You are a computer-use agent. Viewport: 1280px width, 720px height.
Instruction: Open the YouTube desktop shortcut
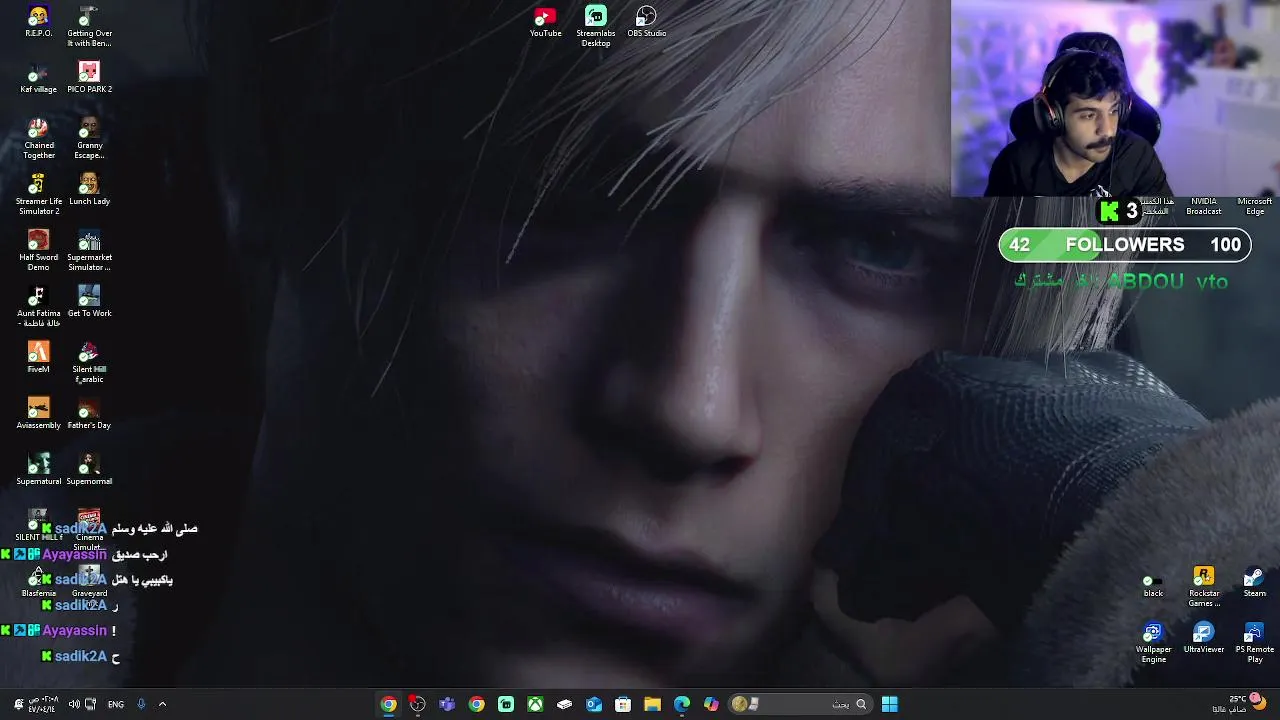(x=545, y=22)
